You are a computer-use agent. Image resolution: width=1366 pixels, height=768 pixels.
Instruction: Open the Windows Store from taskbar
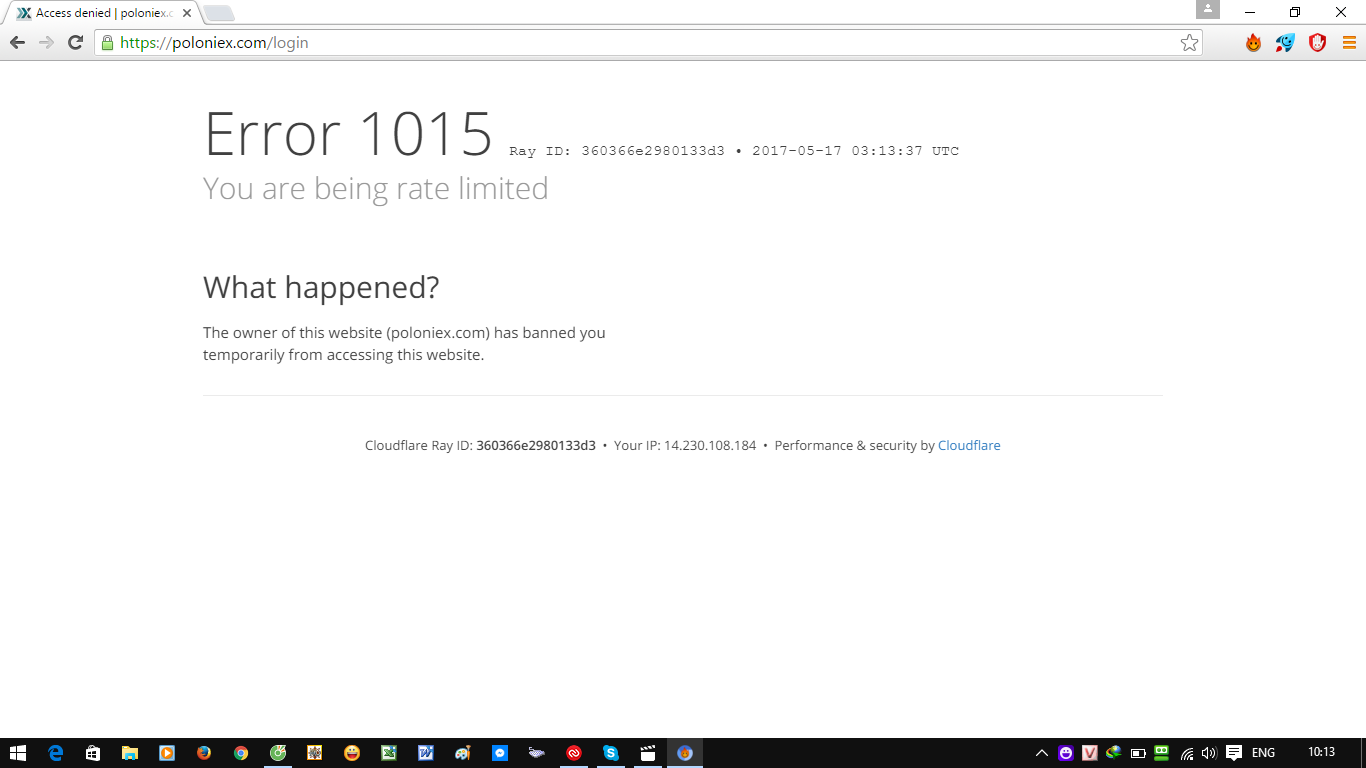click(x=93, y=753)
